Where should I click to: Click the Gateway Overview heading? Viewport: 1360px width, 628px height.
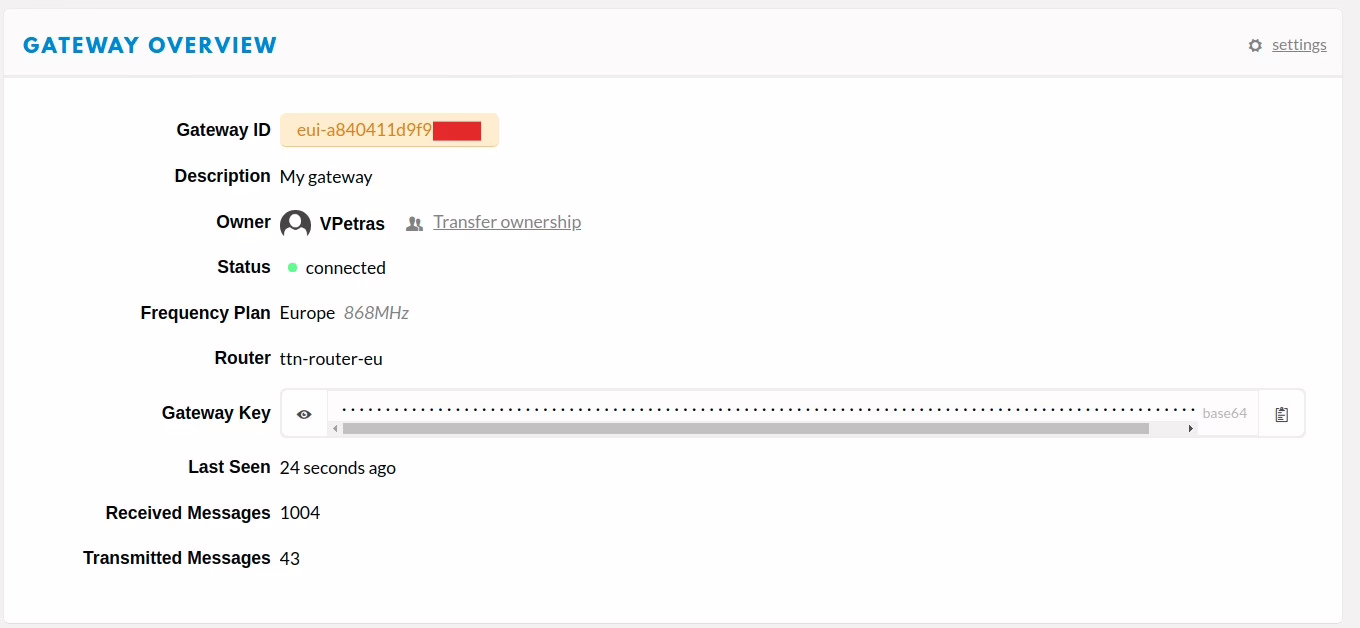(150, 45)
